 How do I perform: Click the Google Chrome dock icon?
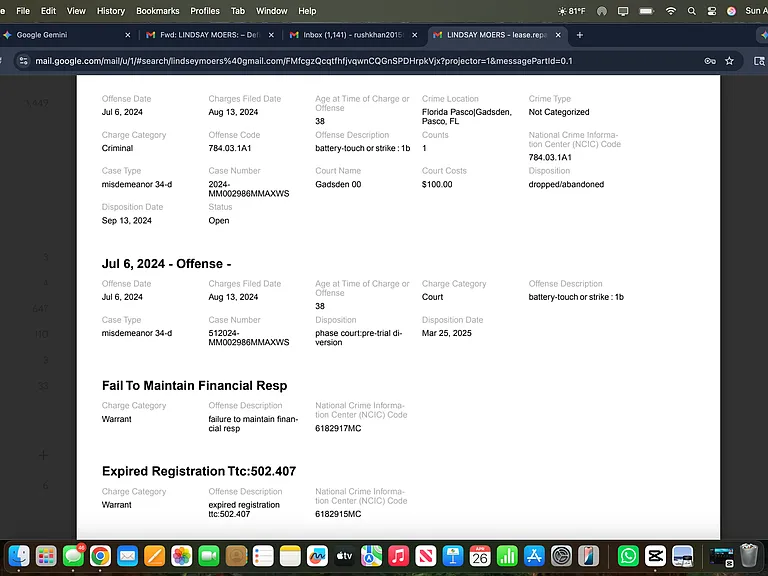tap(100, 556)
